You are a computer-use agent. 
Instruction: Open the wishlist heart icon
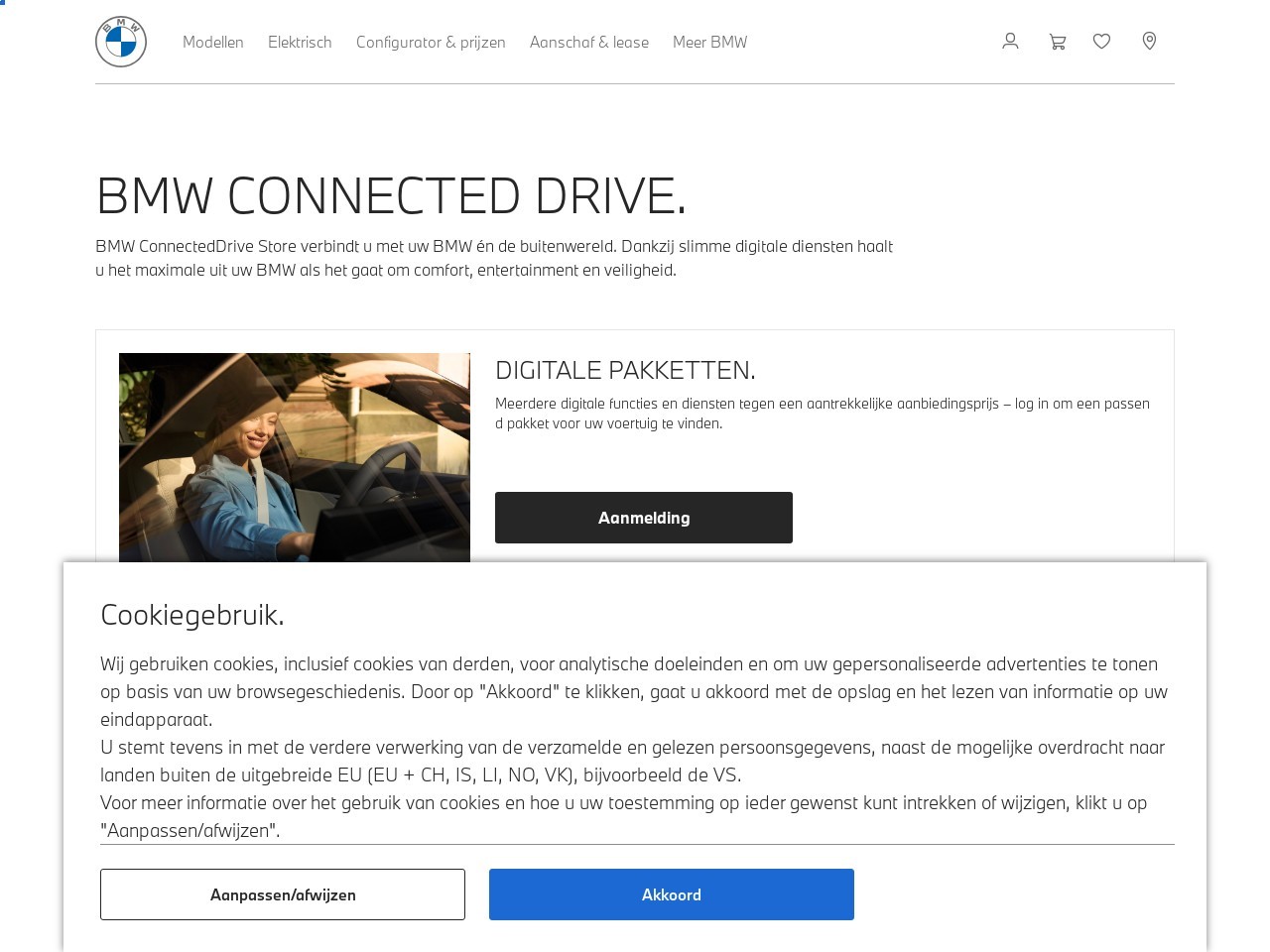(x=1101, y=42)
